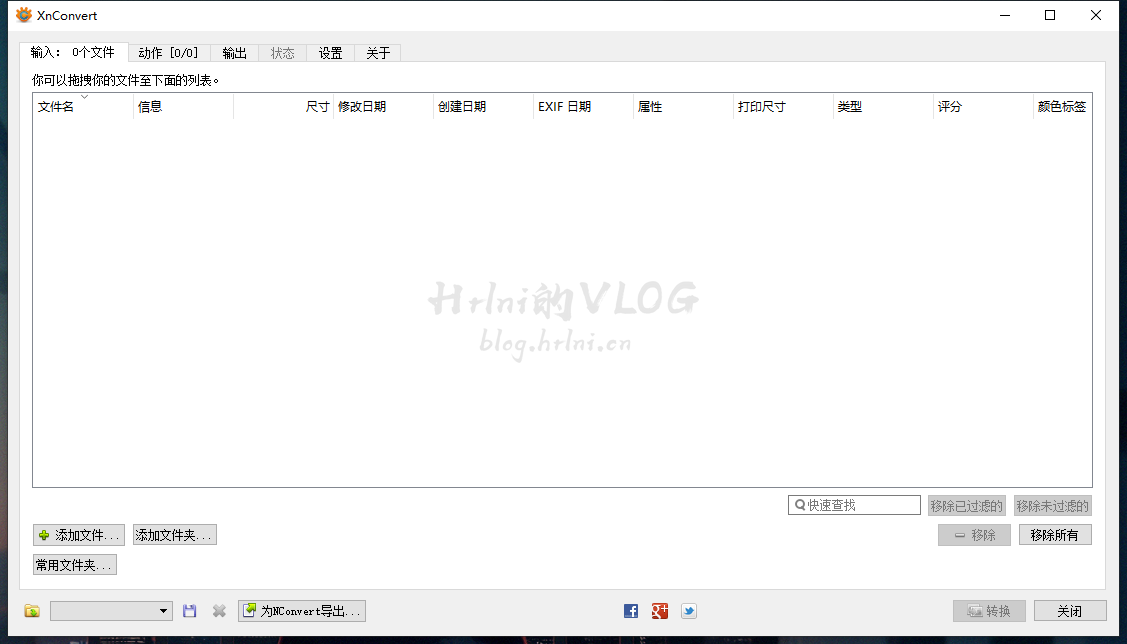Click the 移除已过滤的 button
Screen dimensions: 1127x644
pyautogui.click(x=966, y=505)
